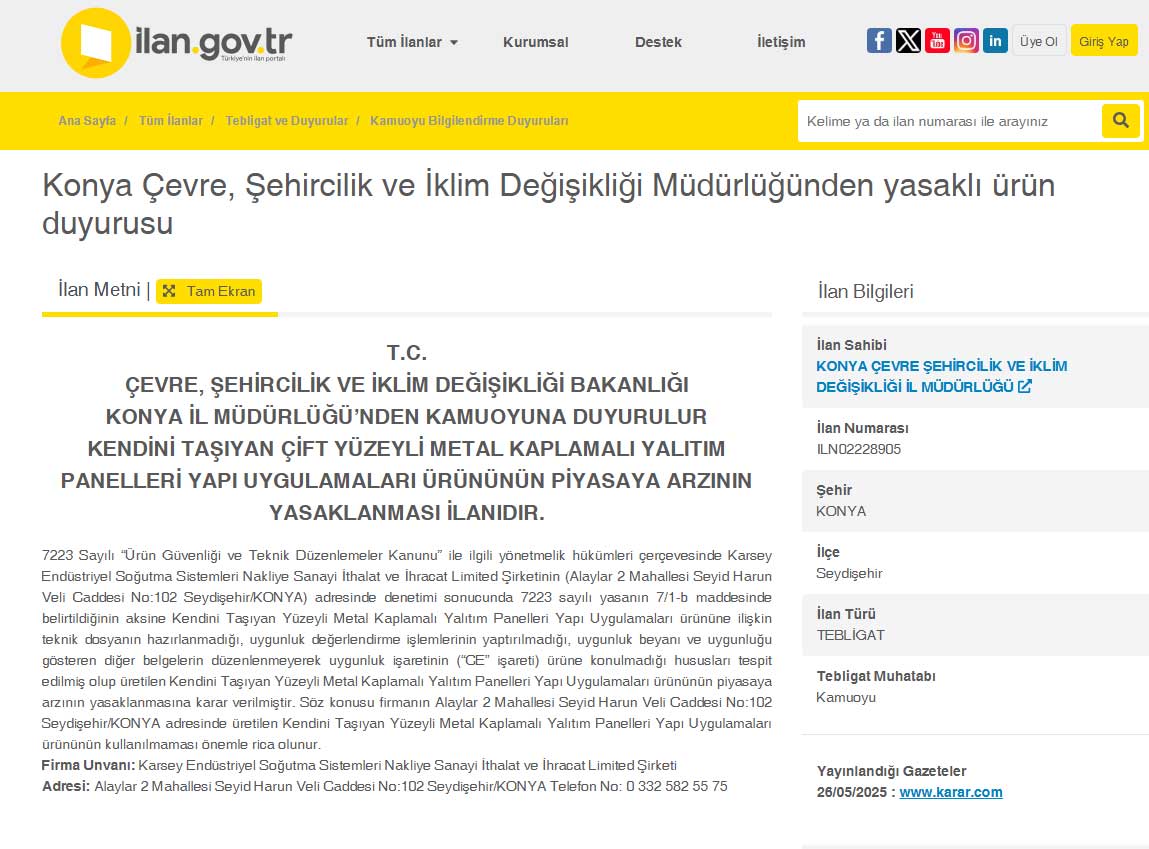
Task: Click the Giriş Yap button
Action: [x=1104, y=41]
